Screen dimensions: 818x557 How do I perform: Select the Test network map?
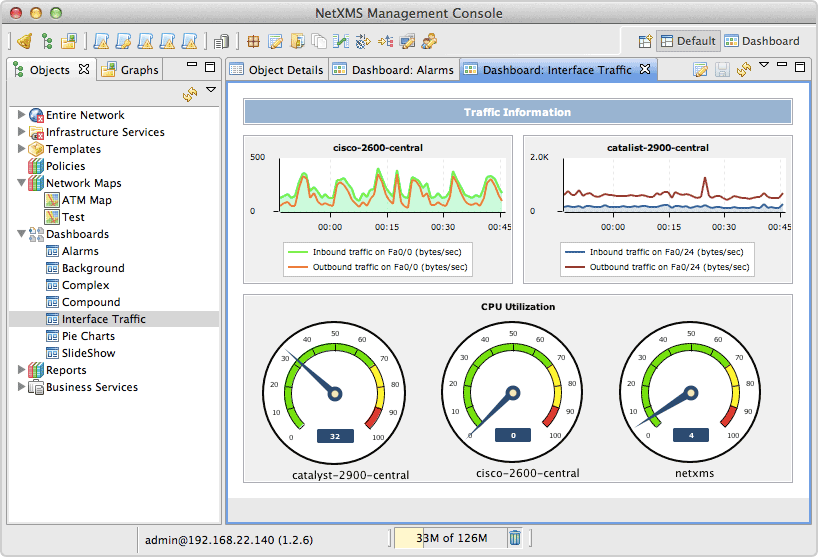pyautogui.click(x=65, y=217)
